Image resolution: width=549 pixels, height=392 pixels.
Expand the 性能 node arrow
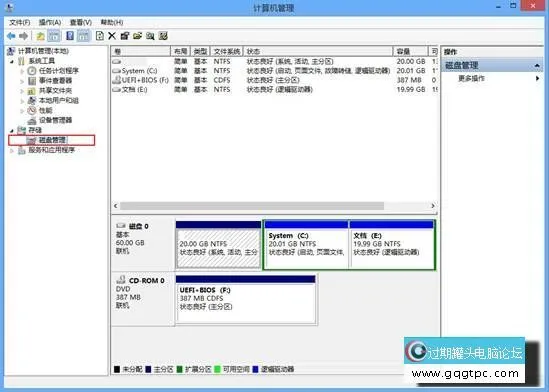22,111
